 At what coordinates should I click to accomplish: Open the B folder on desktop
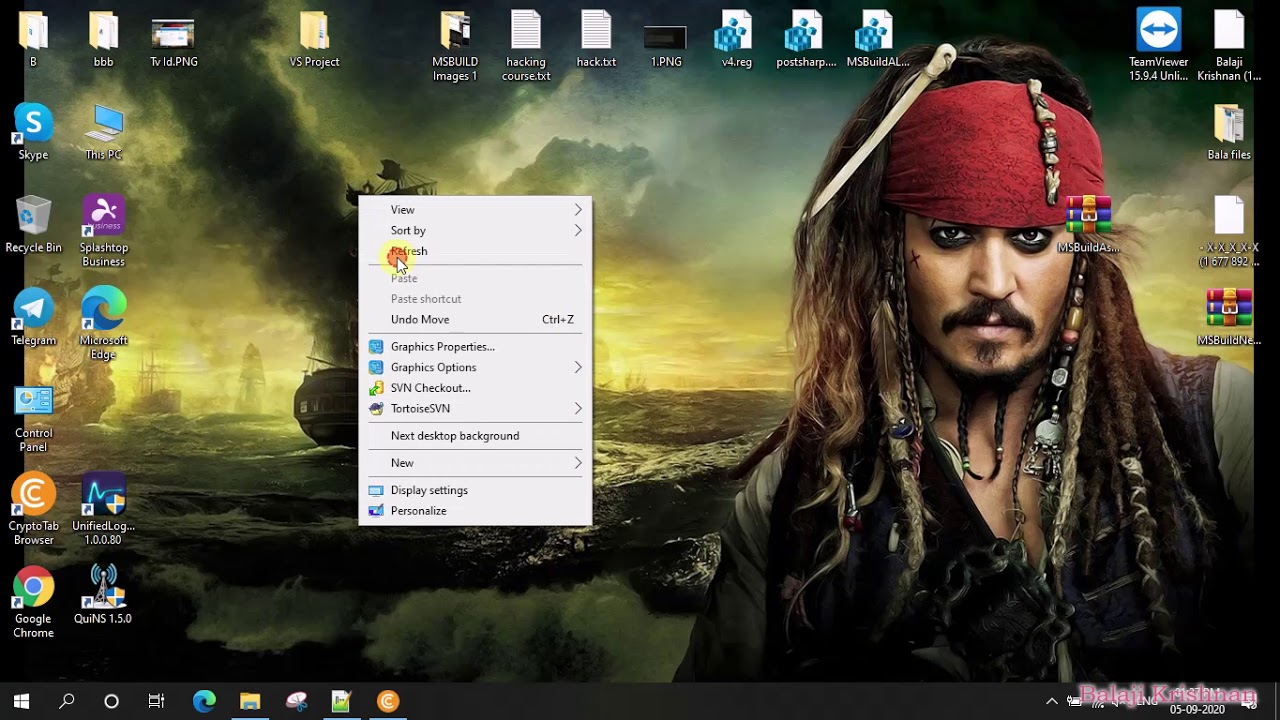point(33,32)
